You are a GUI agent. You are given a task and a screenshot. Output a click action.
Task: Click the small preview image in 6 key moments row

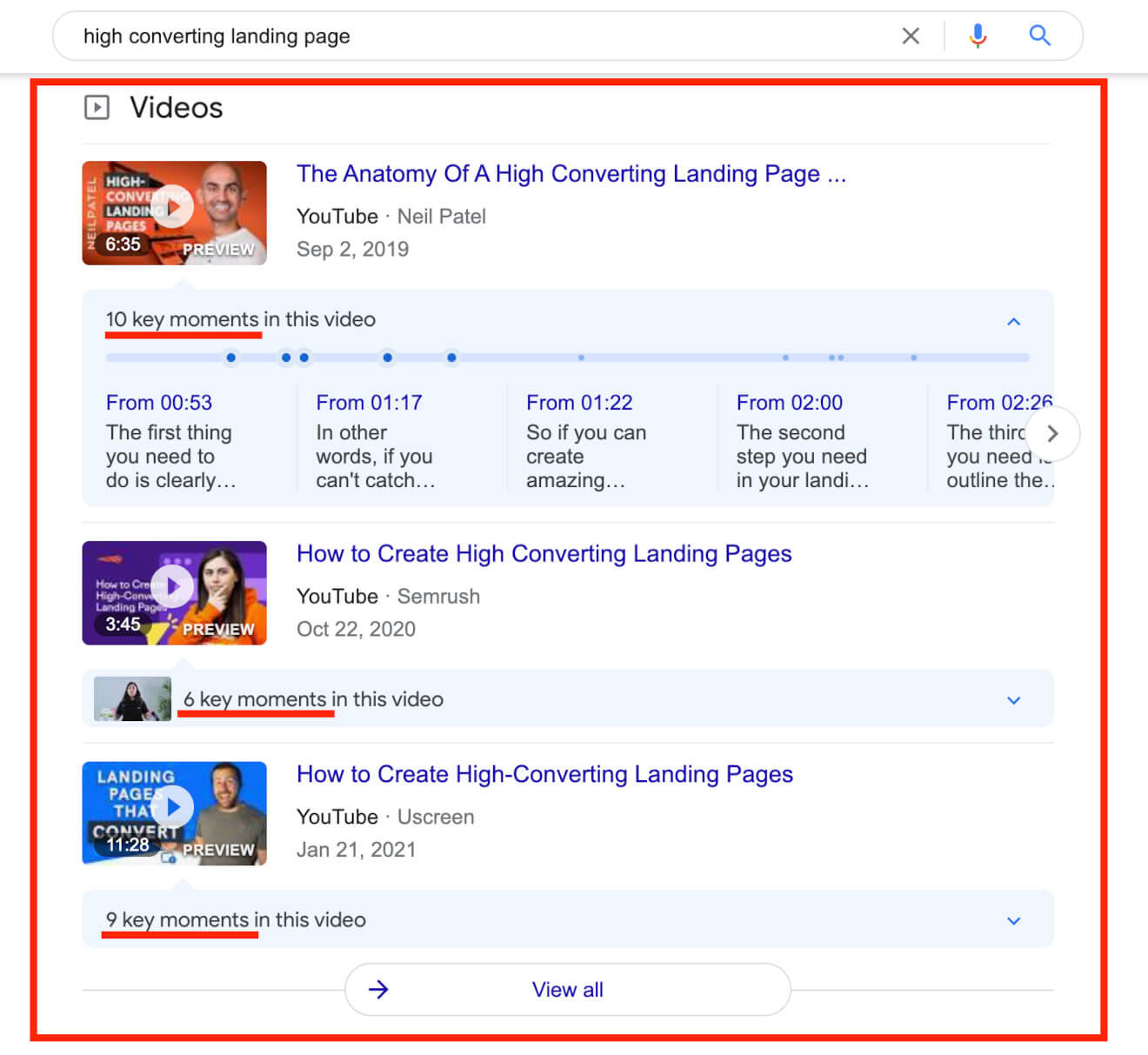(132, 698)
